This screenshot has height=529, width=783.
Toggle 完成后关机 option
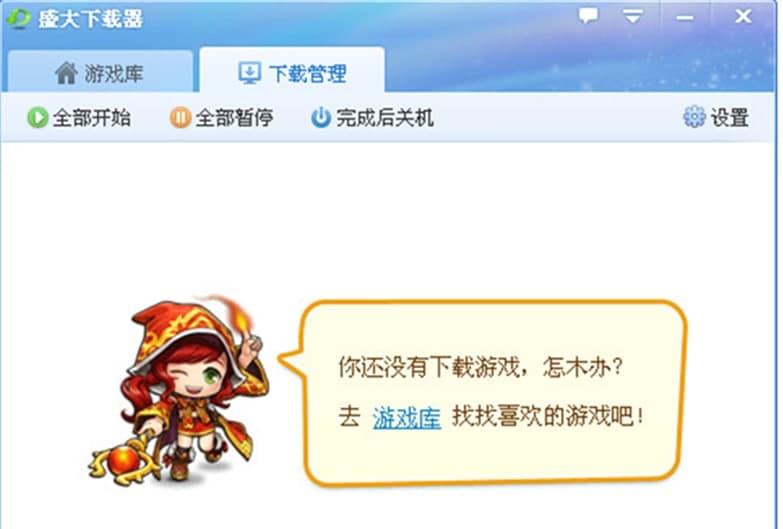[x=373, y=118]
